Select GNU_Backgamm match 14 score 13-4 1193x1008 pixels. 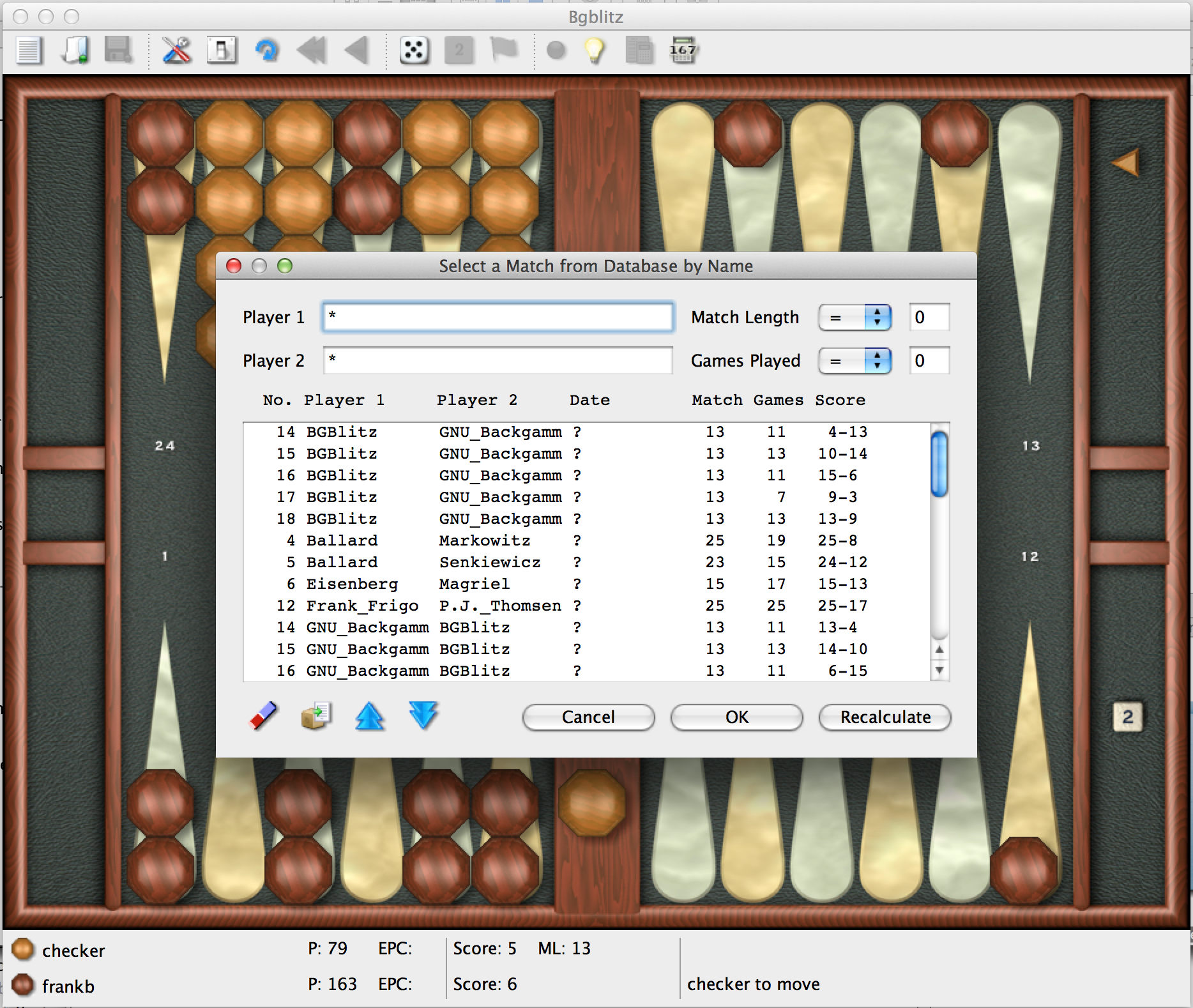click(x=587, y=628)
